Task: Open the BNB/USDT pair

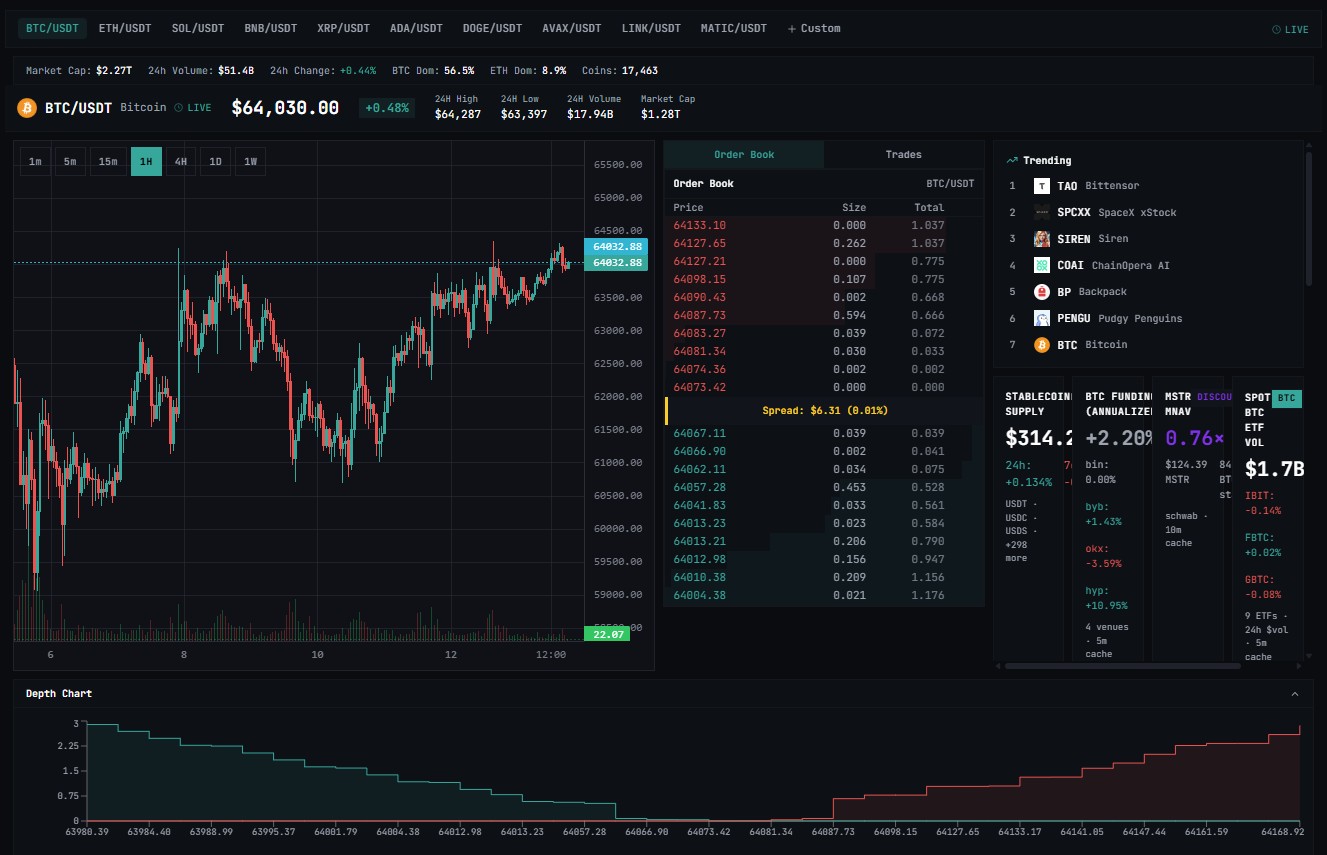Action: pyautogui.click(x=271, y=28)
